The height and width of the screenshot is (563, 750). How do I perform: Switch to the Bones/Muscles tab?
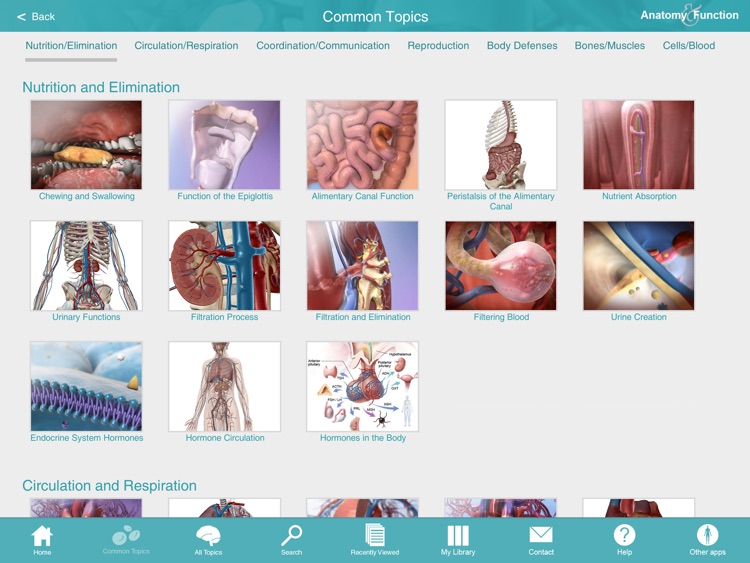tap(609, 46)
